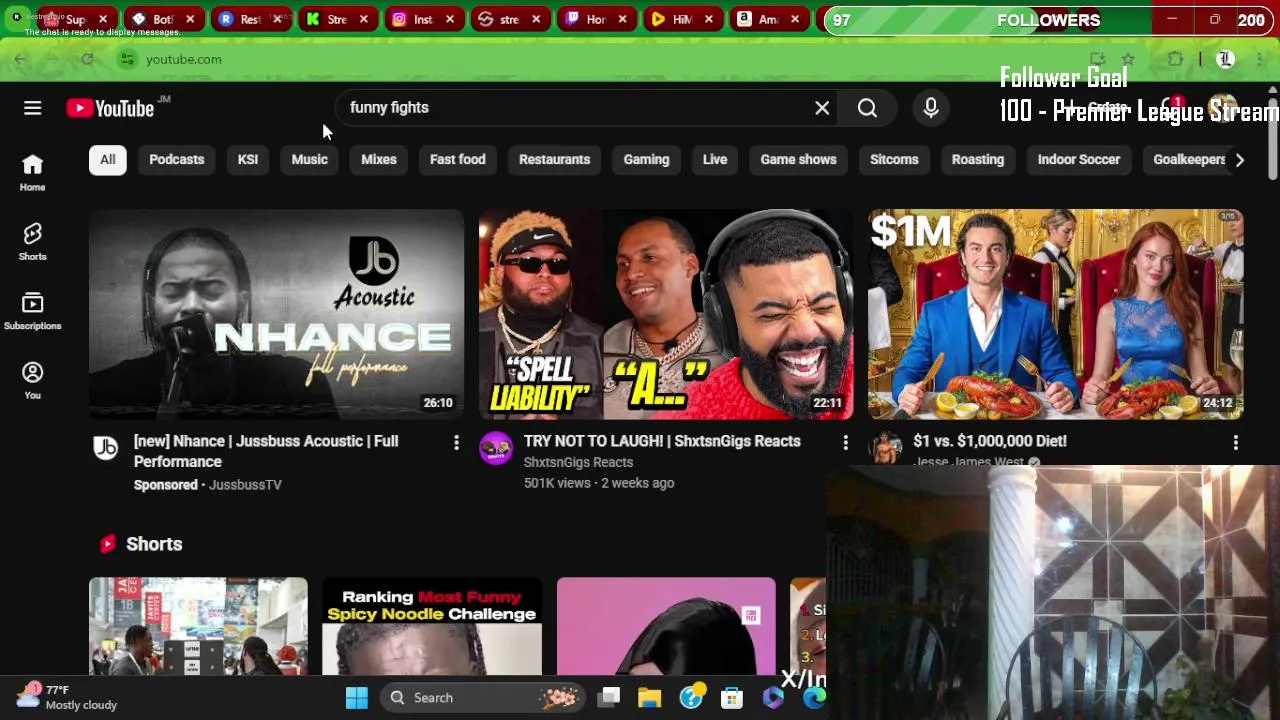Open Task View on the taskbar
This screenshot has height=720, width=1280.
[609, 698]
